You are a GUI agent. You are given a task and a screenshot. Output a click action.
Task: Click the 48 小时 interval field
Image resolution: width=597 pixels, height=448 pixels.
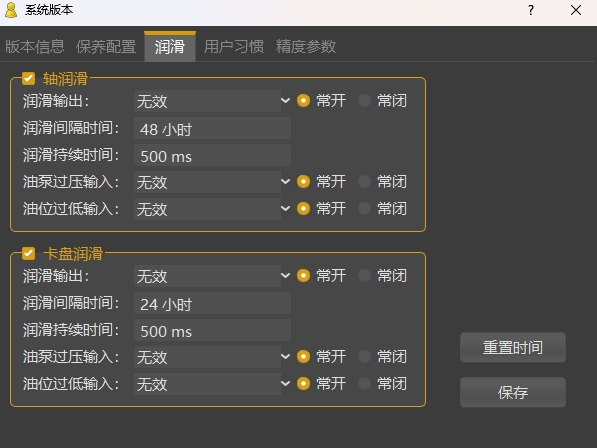[x=212, y=128]
